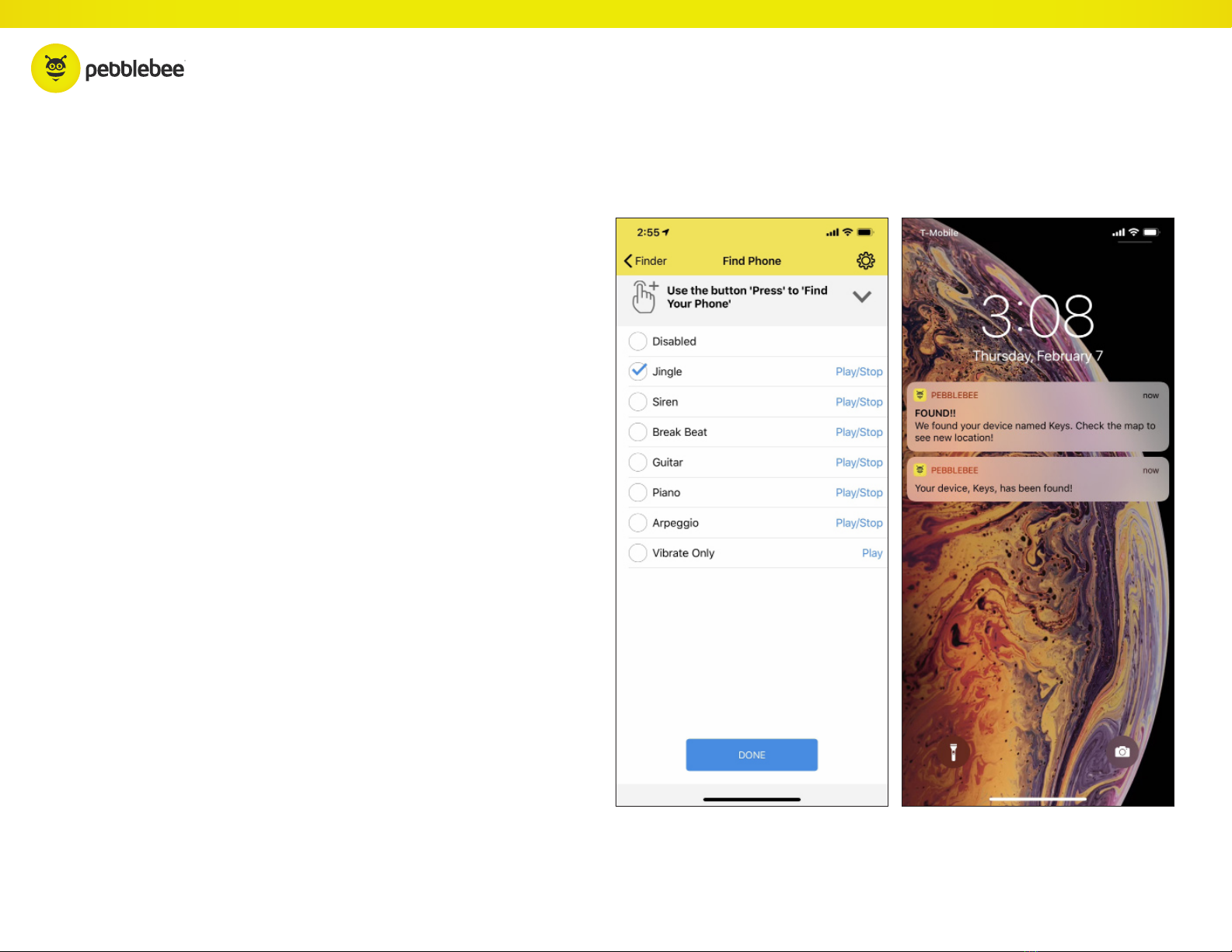Viewport: 1232px width, 952px height.
Task: Click lock screen Wi-Fi icon
Action: pos(1134,232)
